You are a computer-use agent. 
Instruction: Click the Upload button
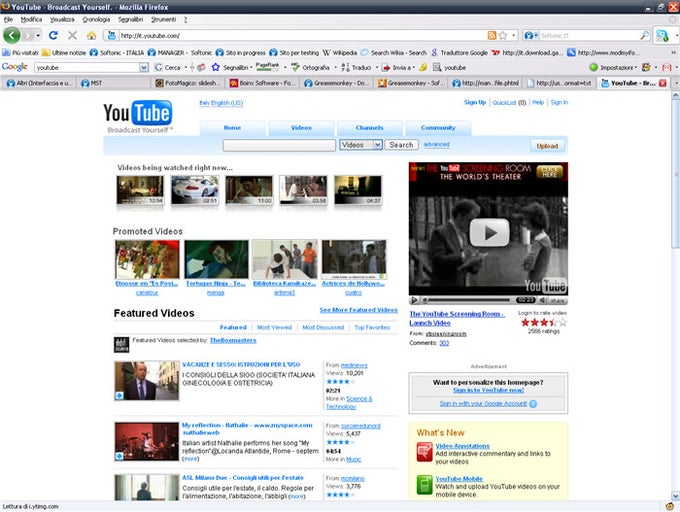[547, 146]
